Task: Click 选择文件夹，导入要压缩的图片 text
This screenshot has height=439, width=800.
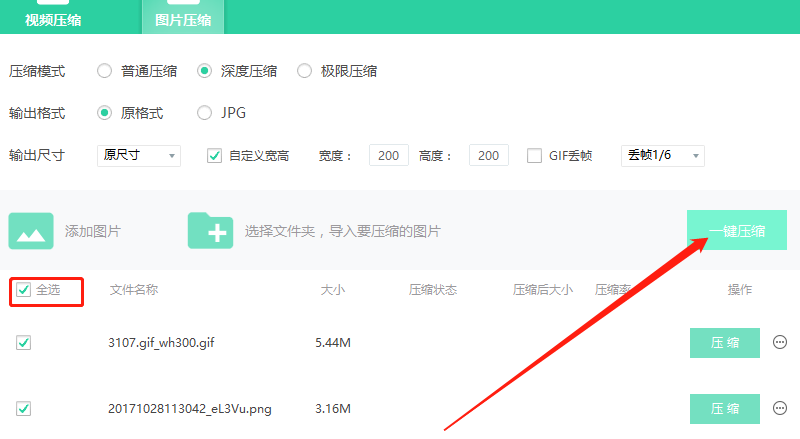Action: tap(342, 231)
